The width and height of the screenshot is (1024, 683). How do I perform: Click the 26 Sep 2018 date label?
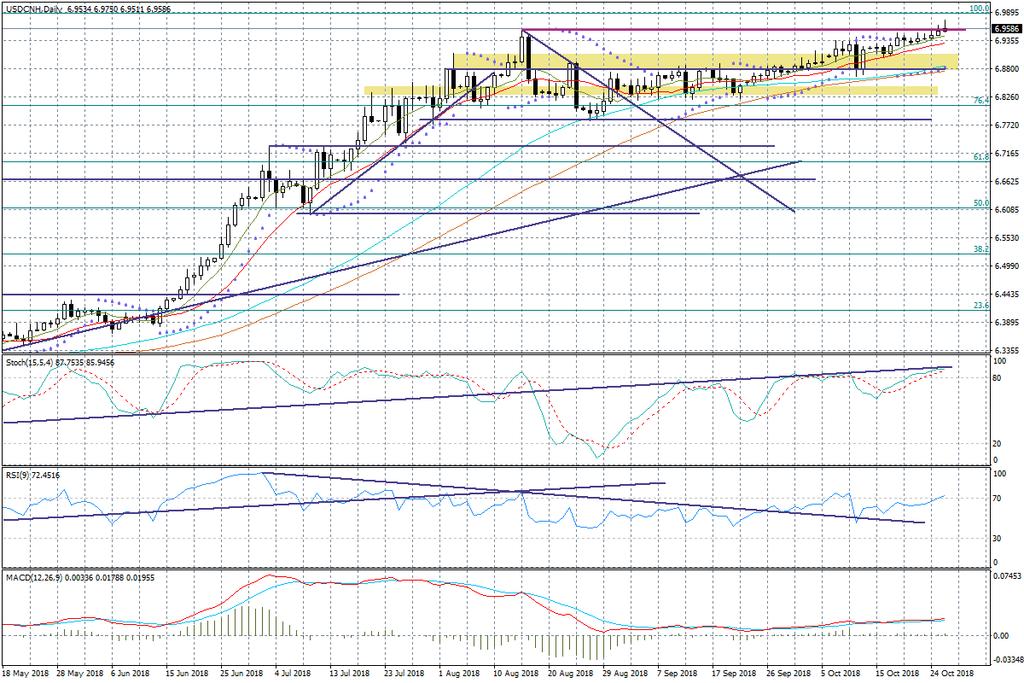click(788, 673)
